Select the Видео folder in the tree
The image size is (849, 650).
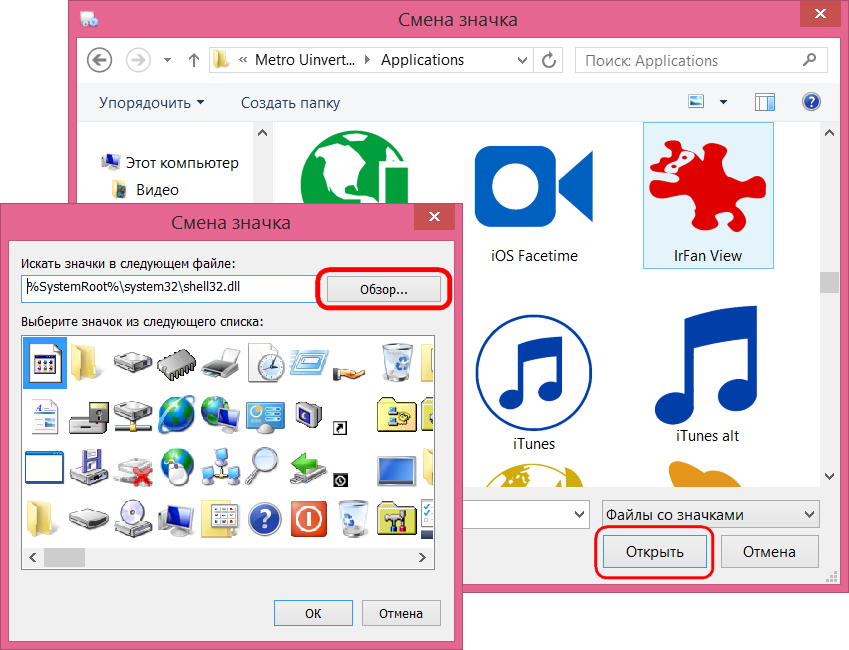pyautogui.click(x=145, y=190)
